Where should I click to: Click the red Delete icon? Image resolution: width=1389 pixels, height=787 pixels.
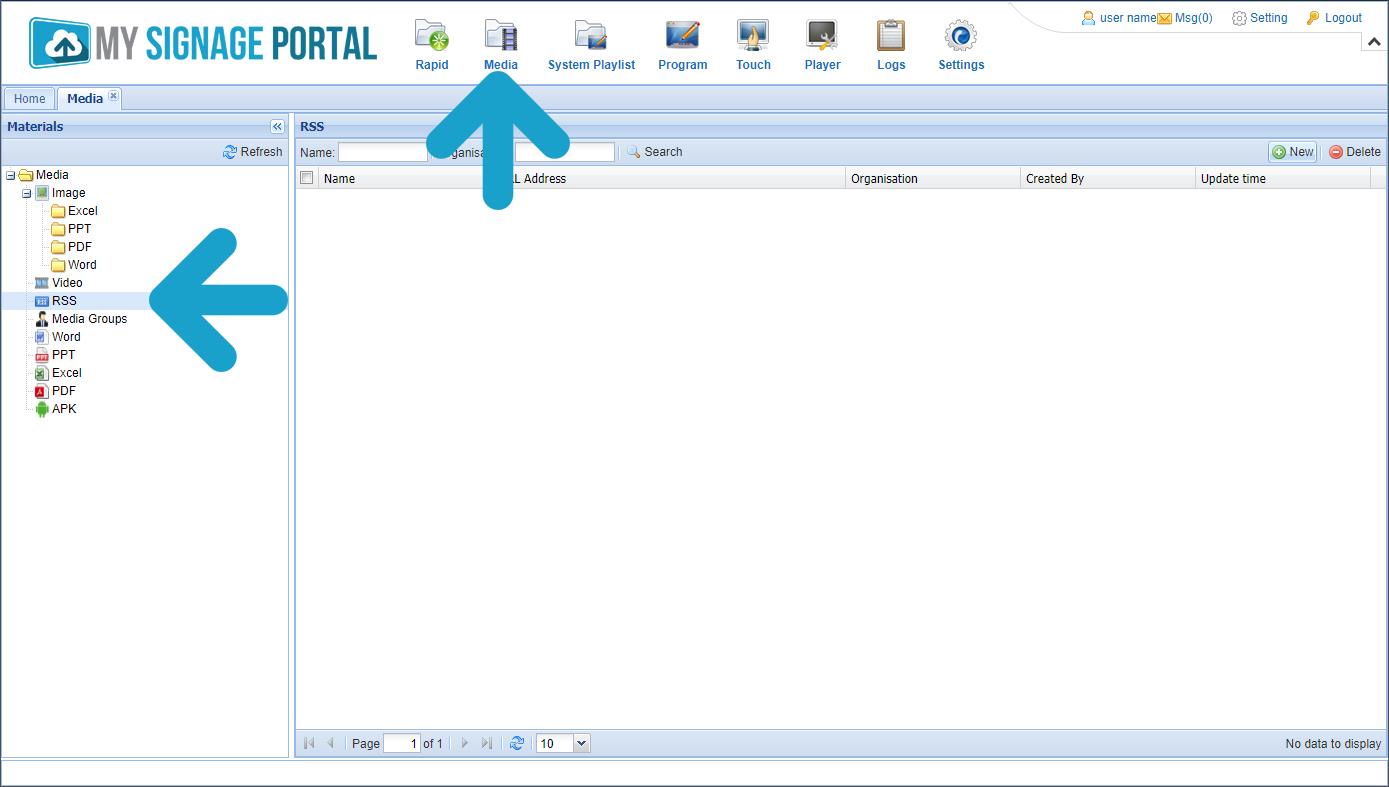tap(1336, 152)
